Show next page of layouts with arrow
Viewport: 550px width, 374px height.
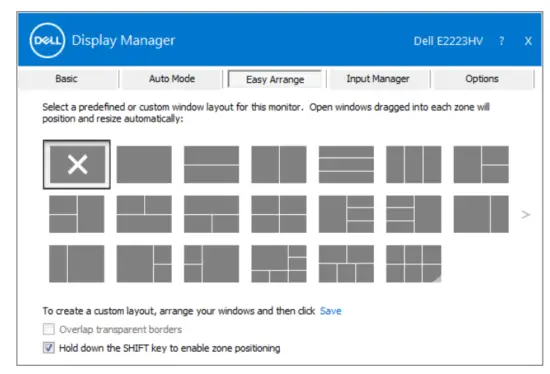click(525, 214)
